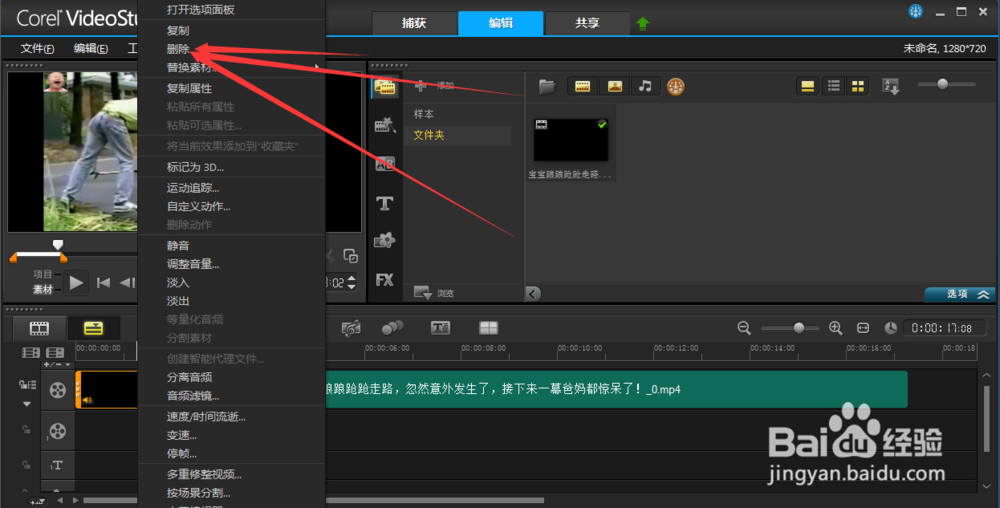Expand the 选项 options panel

coord(962,294)
